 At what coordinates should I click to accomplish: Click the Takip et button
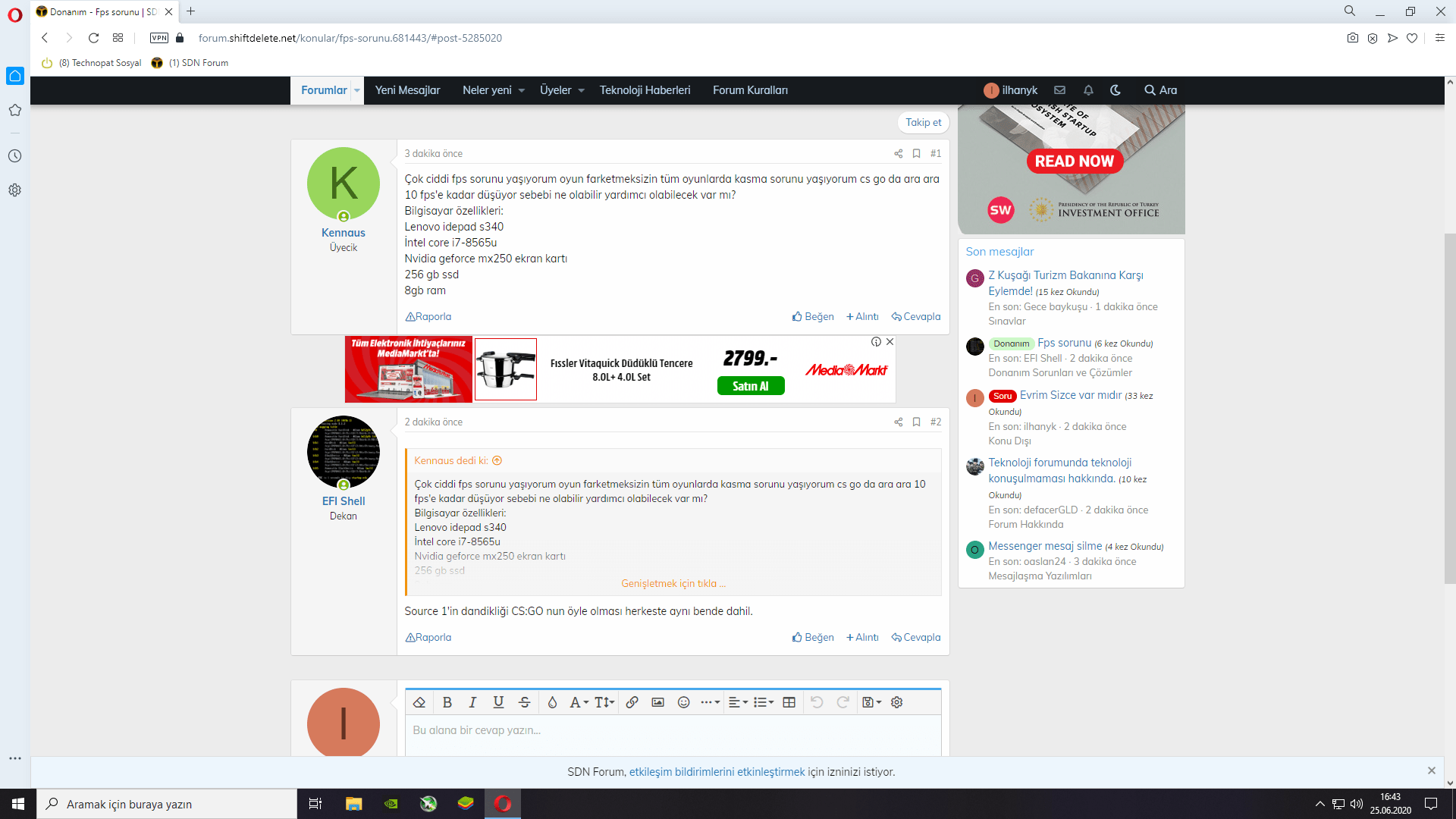click(x=923, y=122)
